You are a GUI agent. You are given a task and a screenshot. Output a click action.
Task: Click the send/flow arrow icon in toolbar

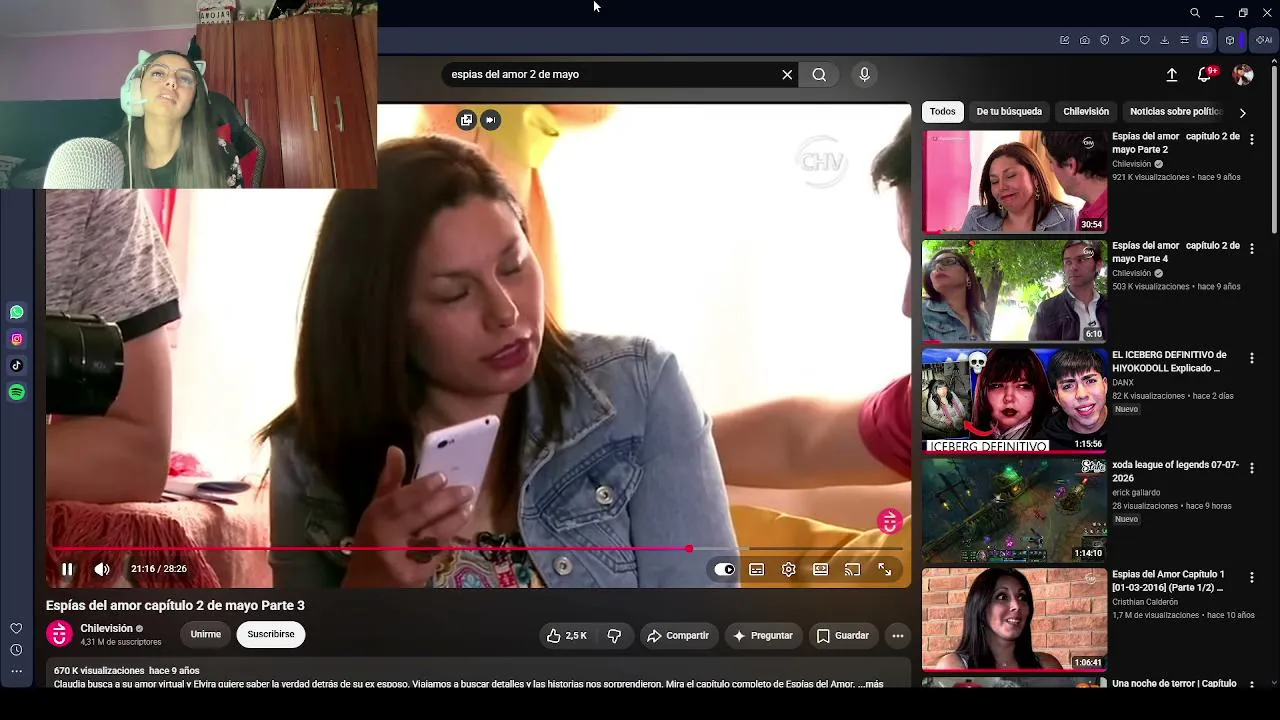pyautogui.click(x=1125, y=41)
